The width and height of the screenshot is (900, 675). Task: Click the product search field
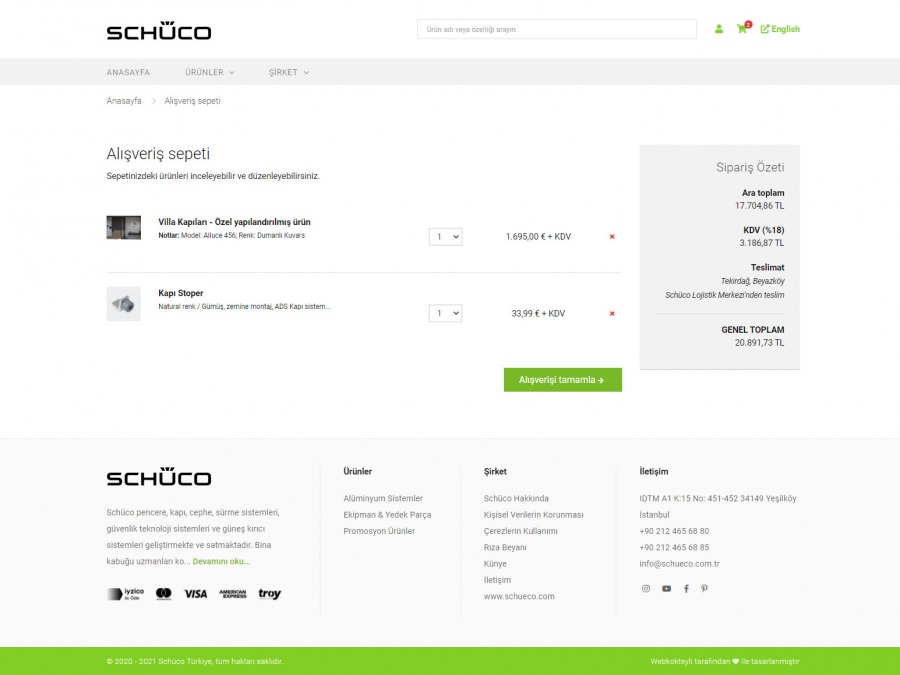tap(556, 29)
